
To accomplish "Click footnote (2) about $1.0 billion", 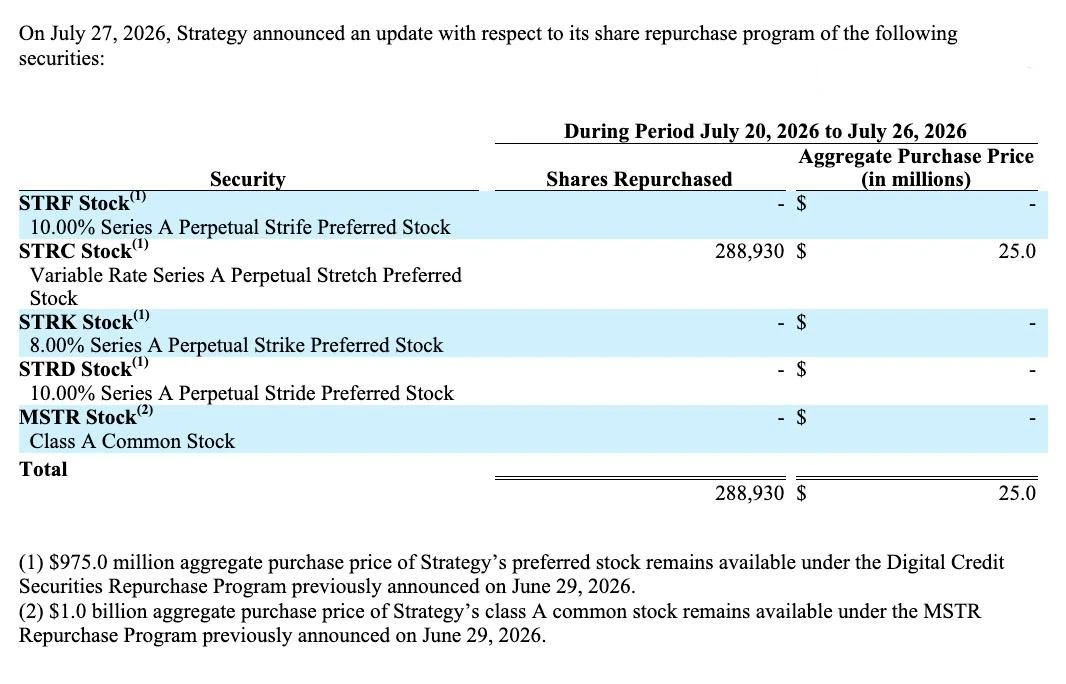I will click(x=500, y=623).
